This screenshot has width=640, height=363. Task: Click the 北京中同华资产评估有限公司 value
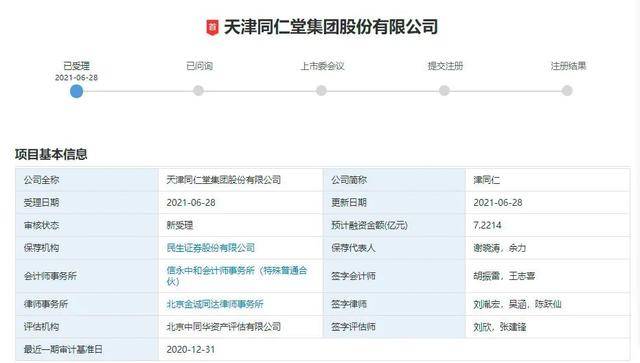click(224, 327)
